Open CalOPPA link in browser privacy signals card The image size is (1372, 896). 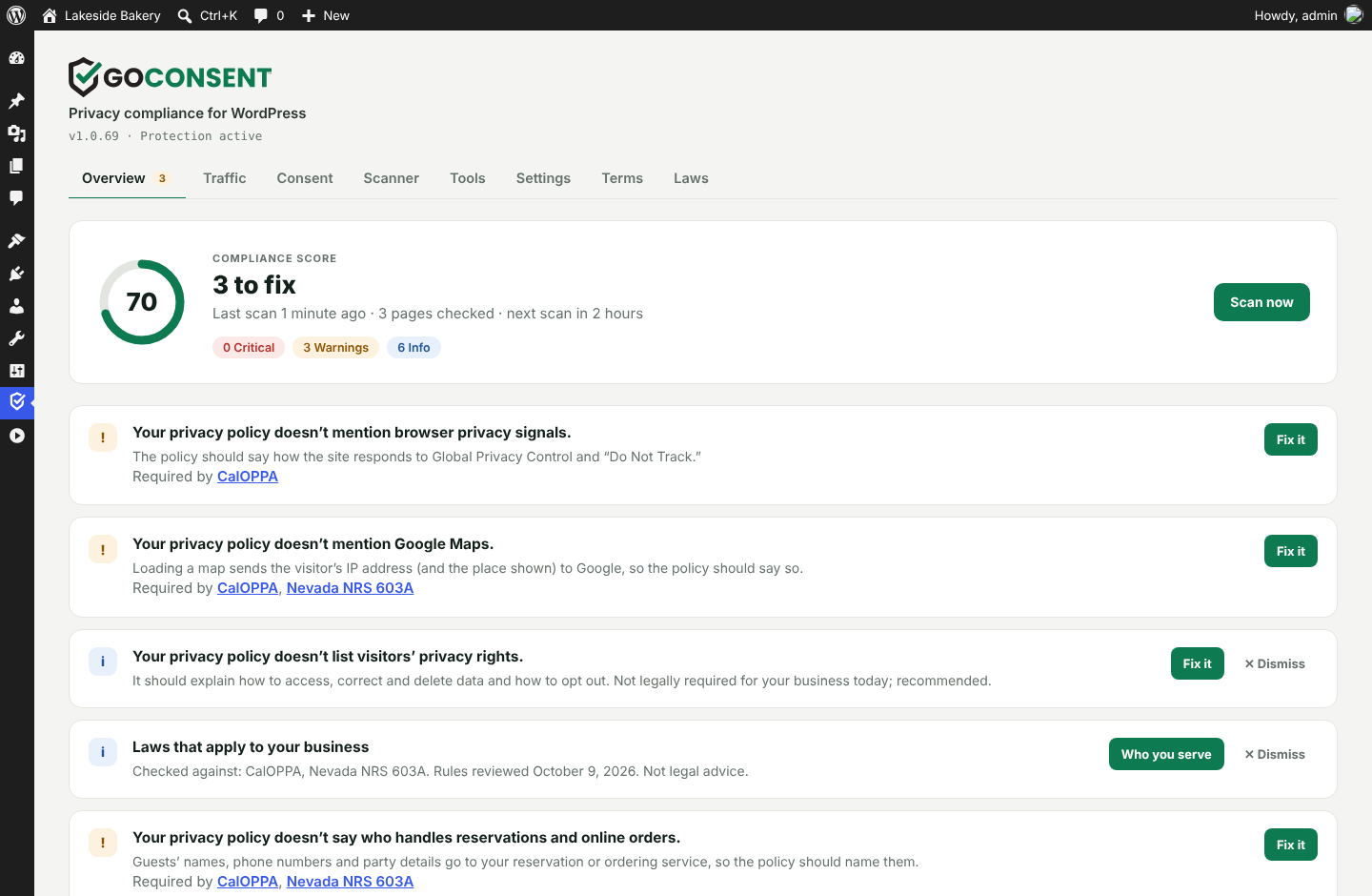coord(248,477)
